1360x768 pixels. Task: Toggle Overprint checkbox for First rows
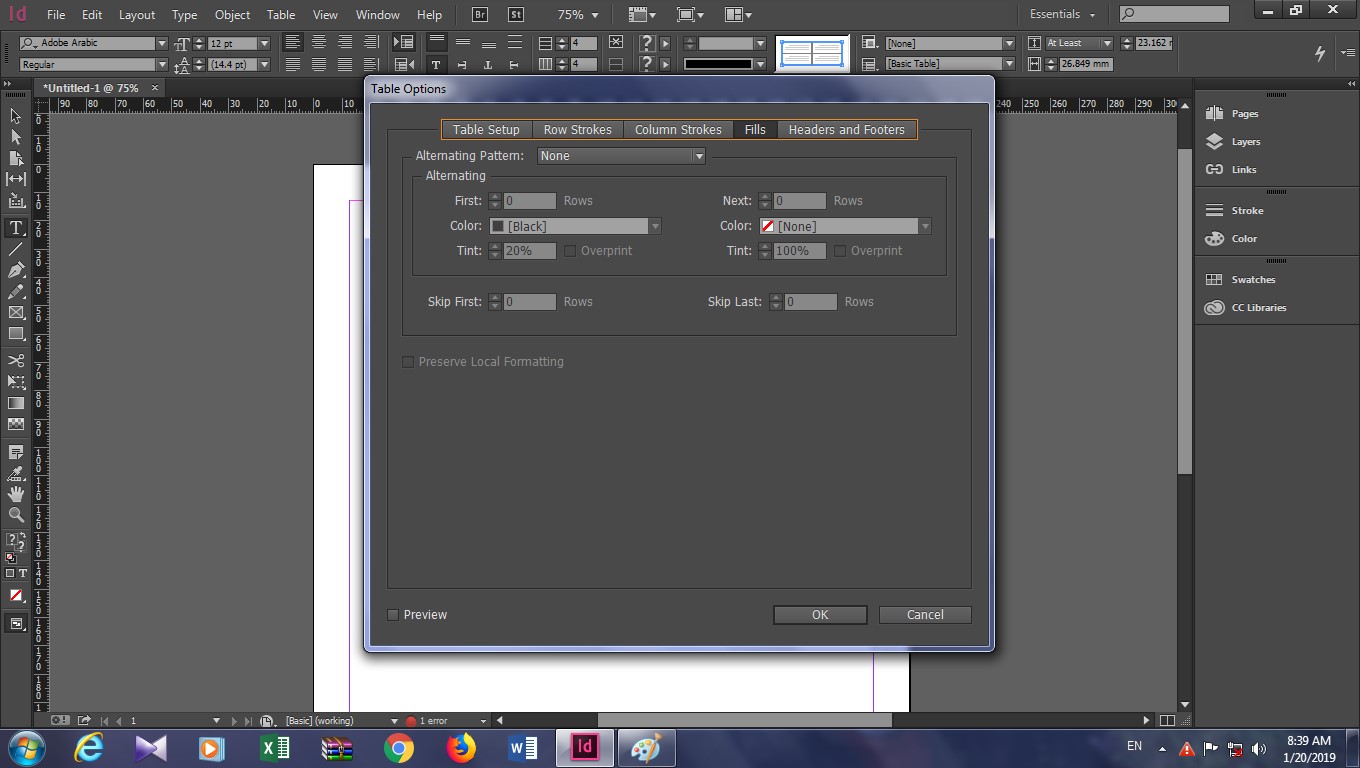(x=570, y=251)
